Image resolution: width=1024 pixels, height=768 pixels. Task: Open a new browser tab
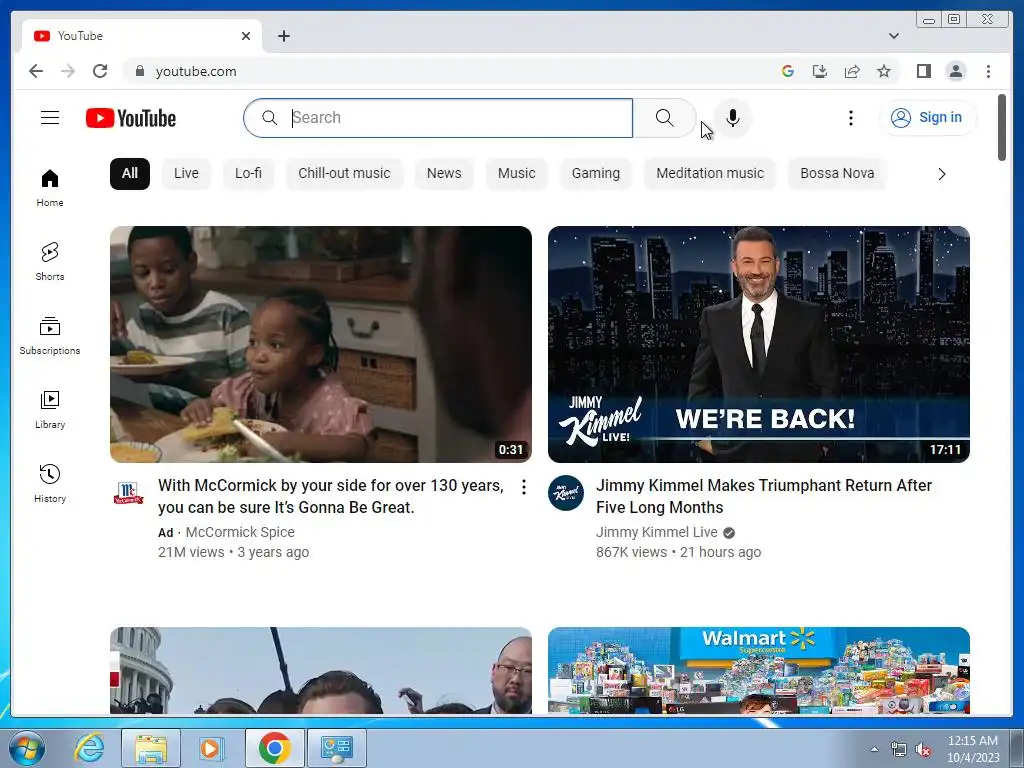[x=283, y=36]
